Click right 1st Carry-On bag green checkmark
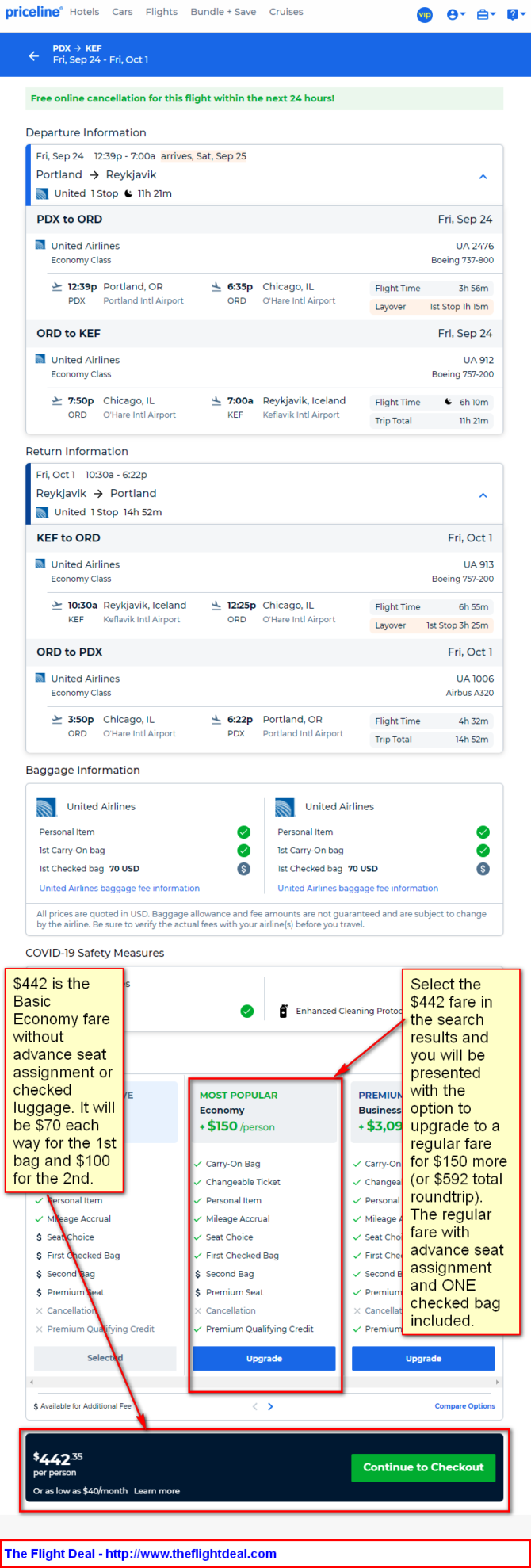This screenshot has height=1568, width=531. 483,851
